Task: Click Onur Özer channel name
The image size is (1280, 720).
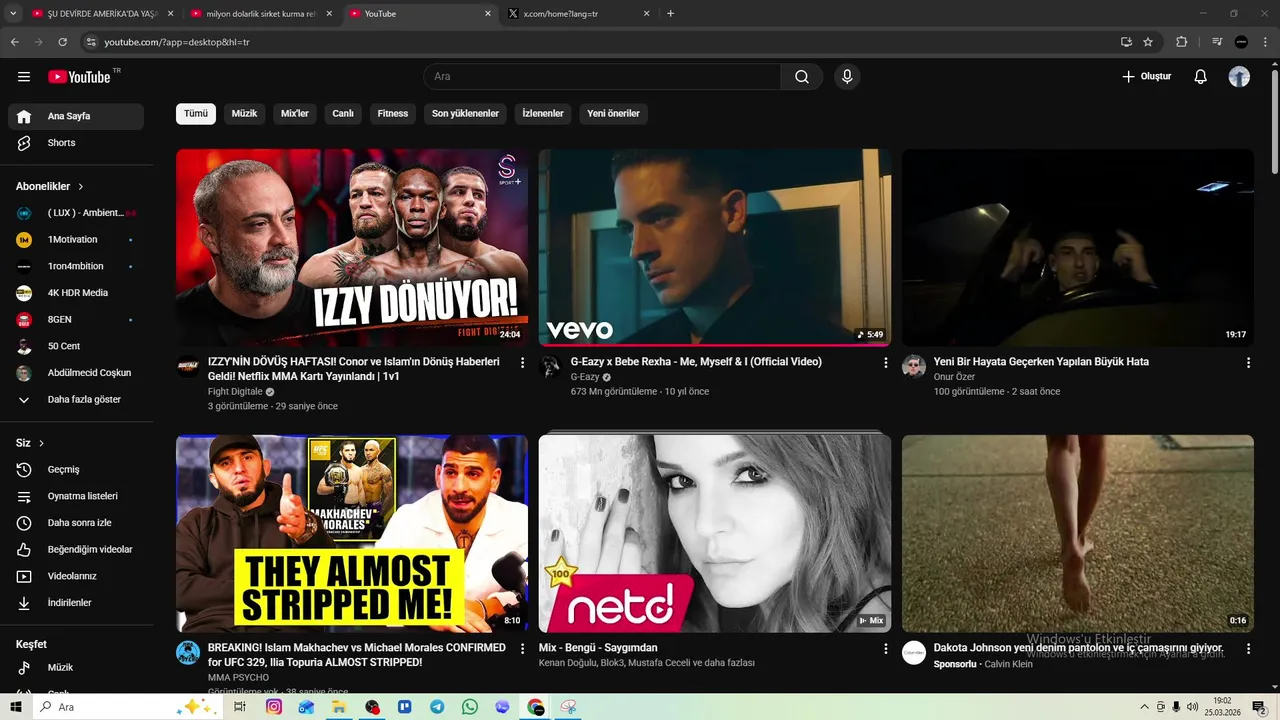Action: [954, 377]
